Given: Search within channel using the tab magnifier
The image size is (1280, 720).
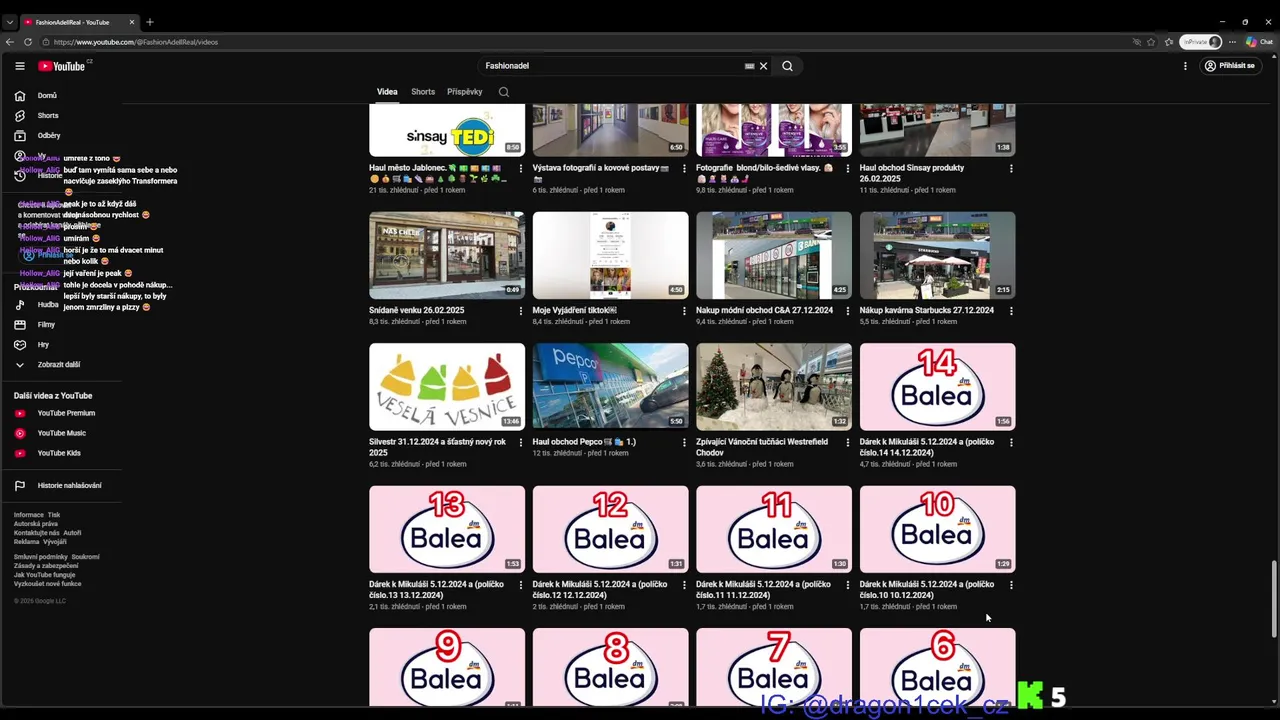Looking at the screenshot, I should [x=504, y=92].
